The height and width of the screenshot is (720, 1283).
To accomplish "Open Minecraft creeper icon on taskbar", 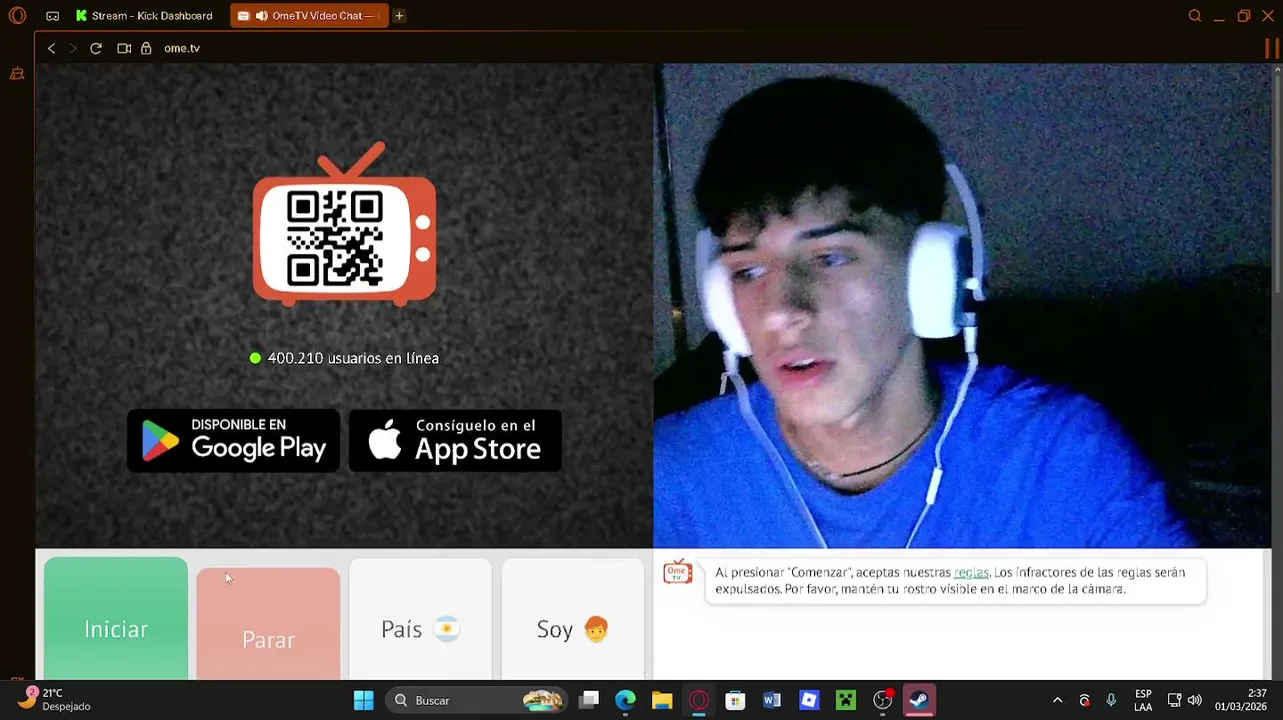I will tap(846, 700).
